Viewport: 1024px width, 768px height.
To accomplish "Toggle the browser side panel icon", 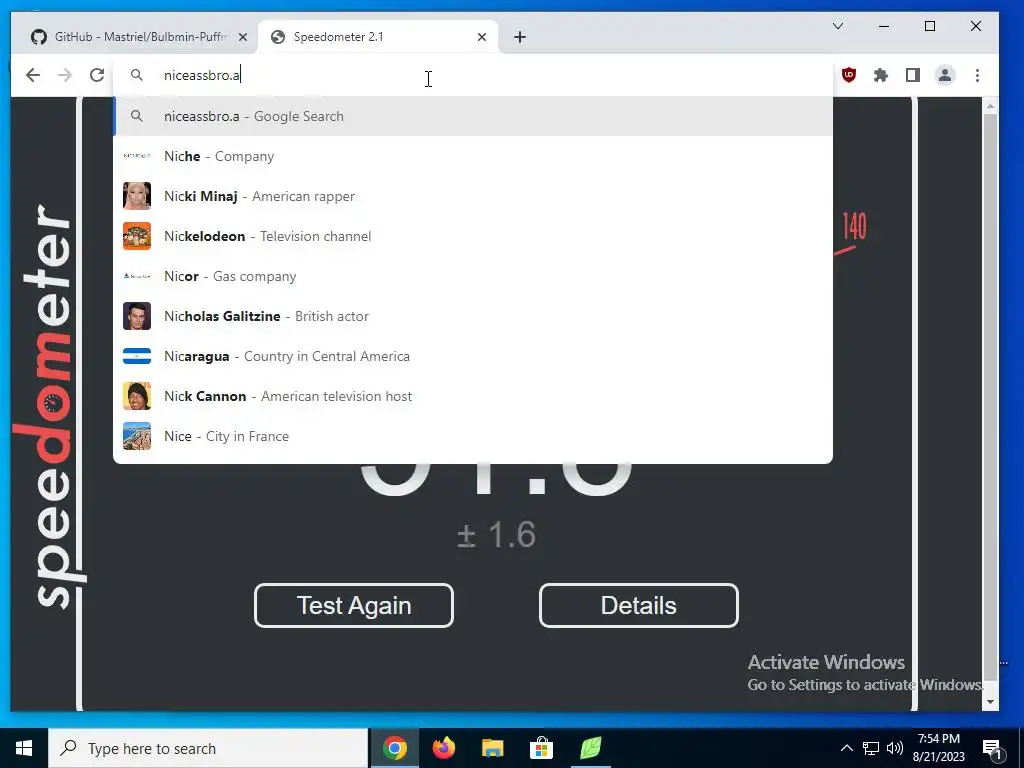I will [x=912, y=75].
